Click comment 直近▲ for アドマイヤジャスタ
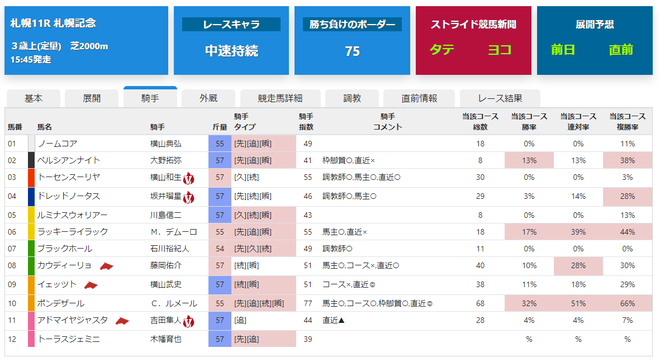The width and height of the screenshot is (660, 362). [334, 321]
